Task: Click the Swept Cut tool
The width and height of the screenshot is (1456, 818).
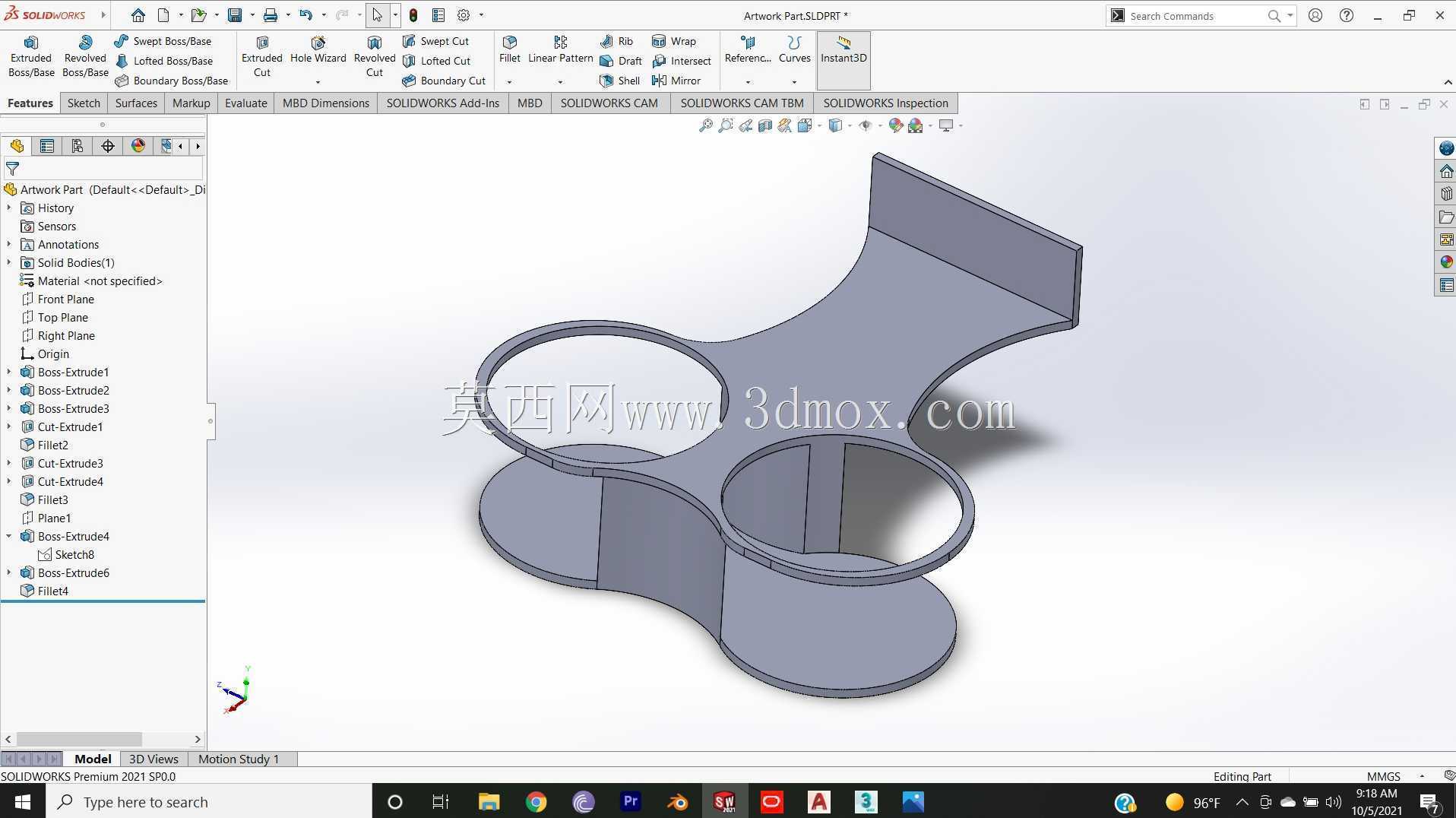Action: (x=435, y=41)
